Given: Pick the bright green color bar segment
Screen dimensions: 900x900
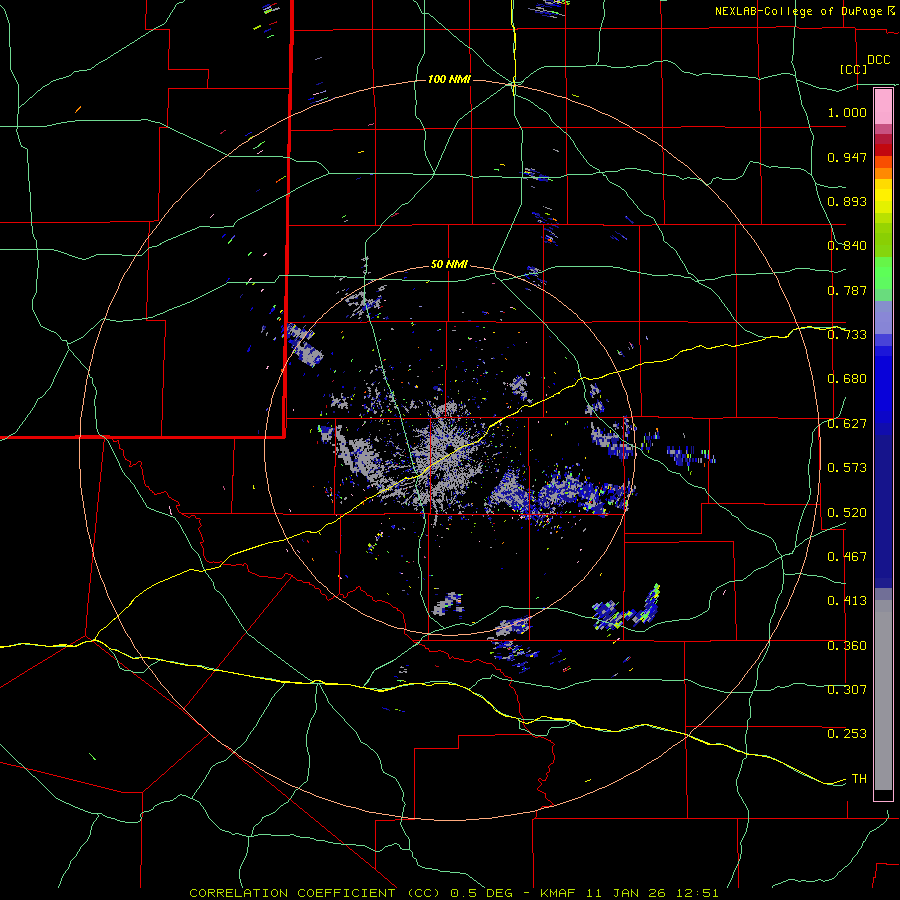Looking at the screenshot, I should coord(883,273).
